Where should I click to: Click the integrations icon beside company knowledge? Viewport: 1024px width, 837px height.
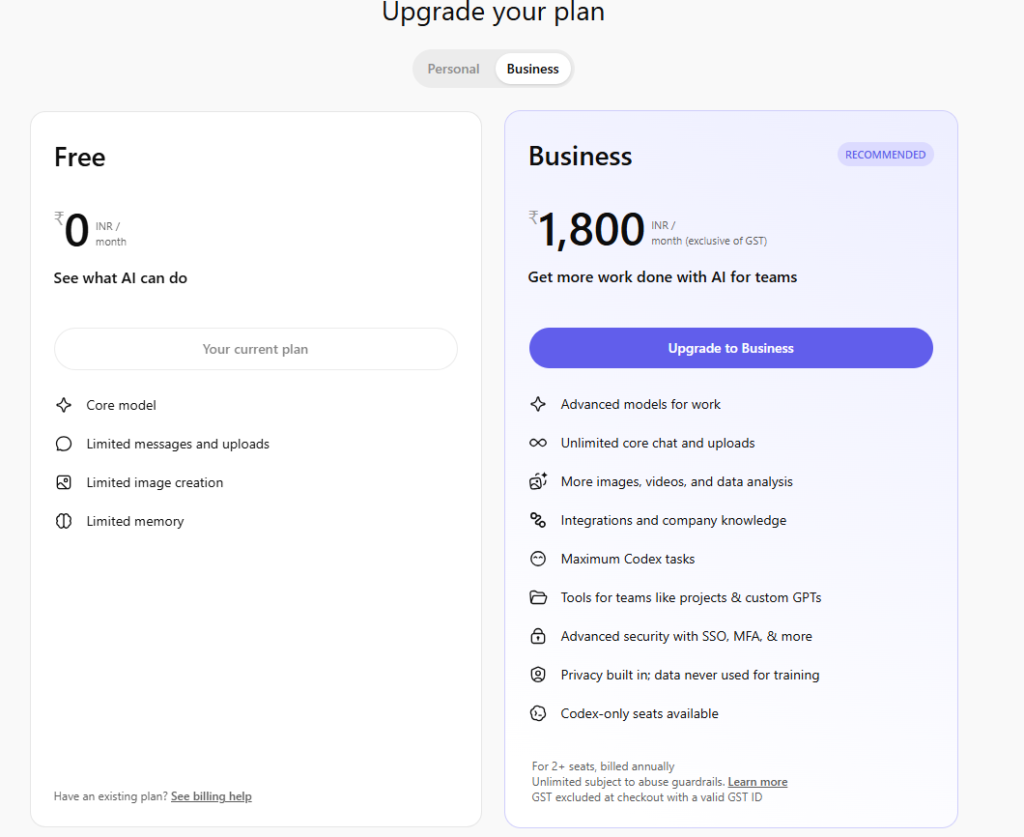[x=538, y=520]
